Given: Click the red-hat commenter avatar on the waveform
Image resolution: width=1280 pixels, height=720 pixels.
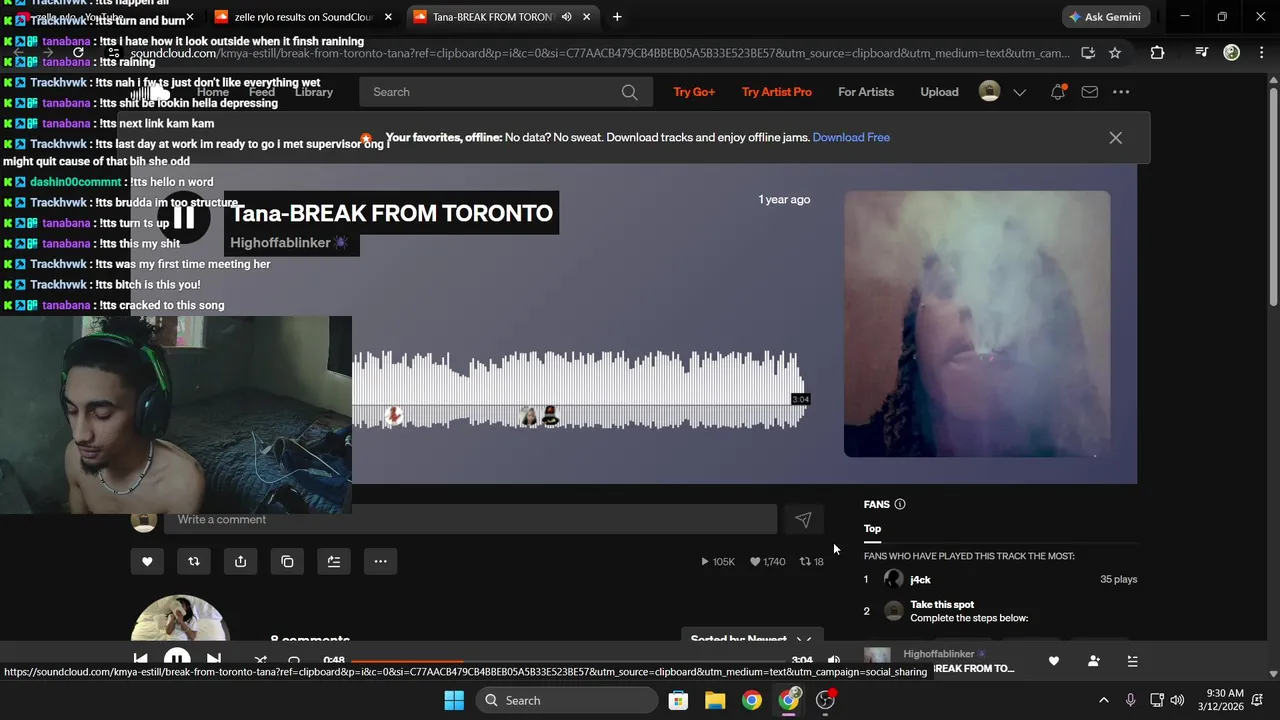Looking at the screenshot, I should pos(550,416).
